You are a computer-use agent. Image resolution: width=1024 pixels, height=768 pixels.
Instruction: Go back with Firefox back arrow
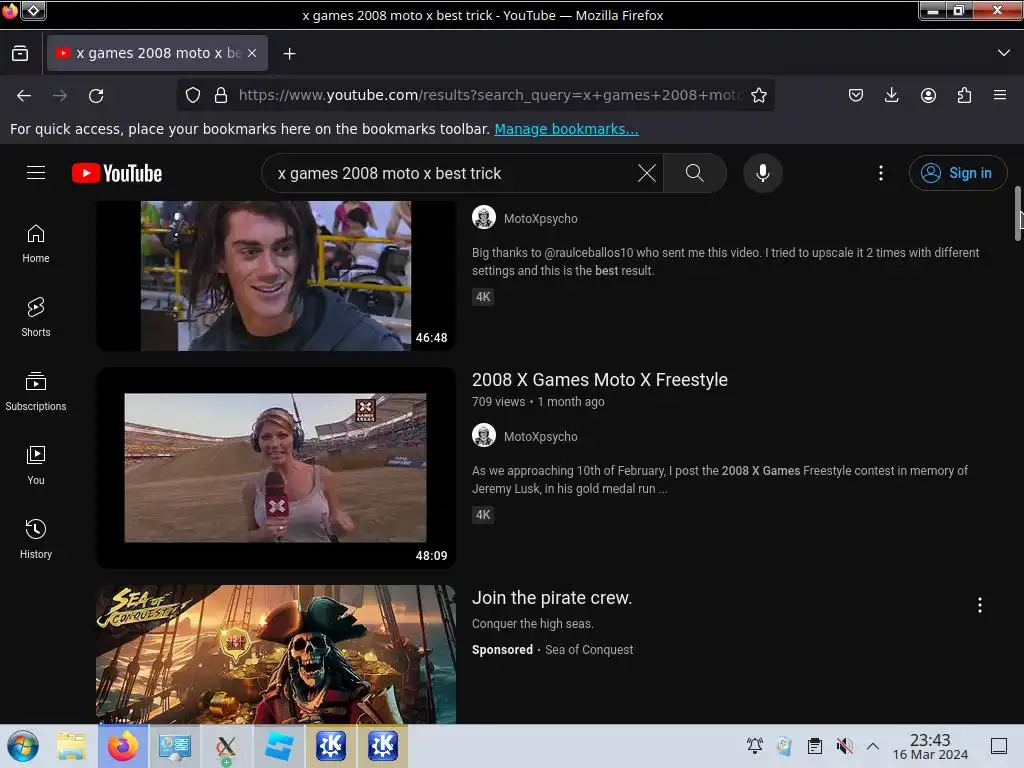[24, 95]
